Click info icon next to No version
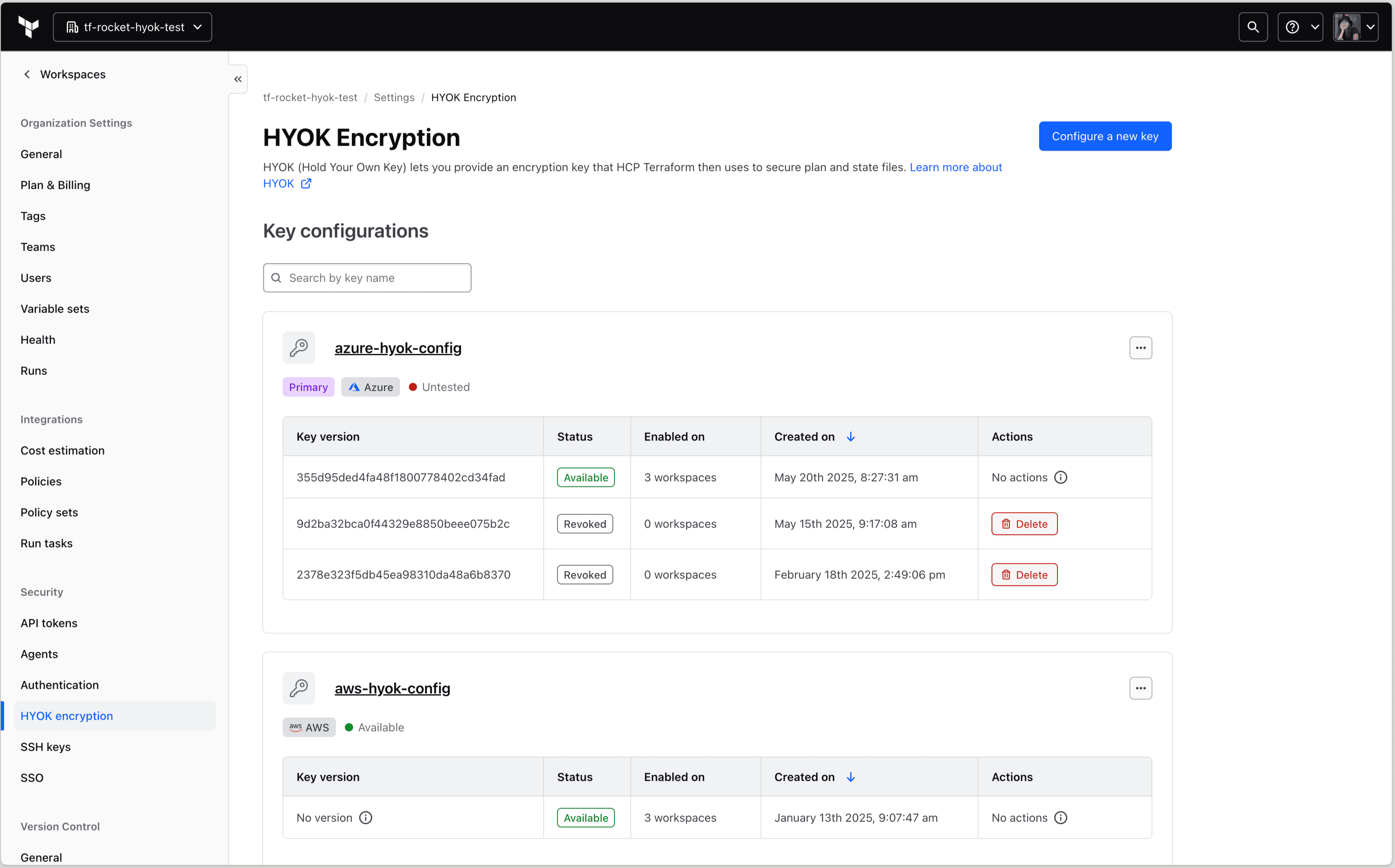Viewport: 1395px width, 868px height. [366, 818]
